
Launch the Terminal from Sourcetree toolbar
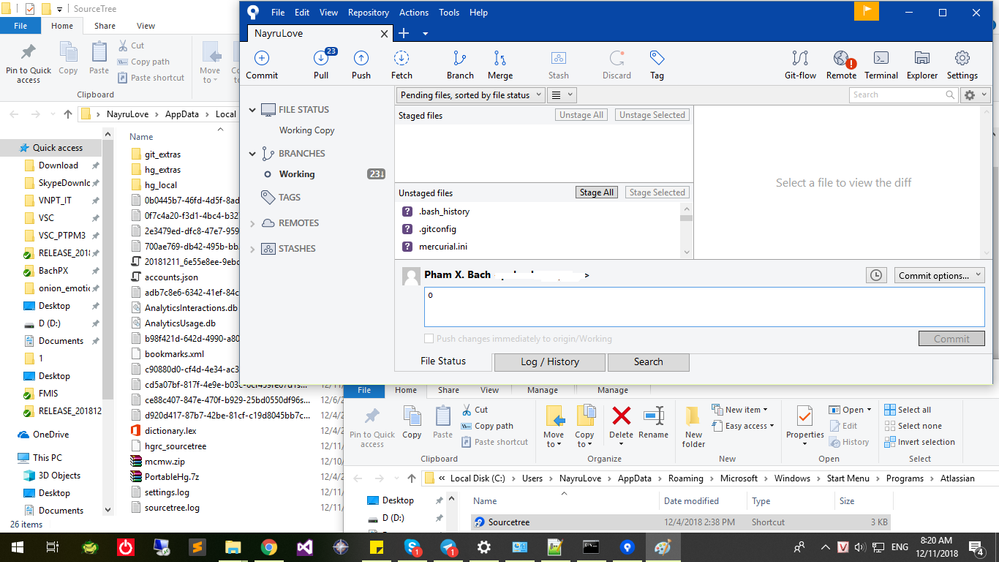coord(881,65)
